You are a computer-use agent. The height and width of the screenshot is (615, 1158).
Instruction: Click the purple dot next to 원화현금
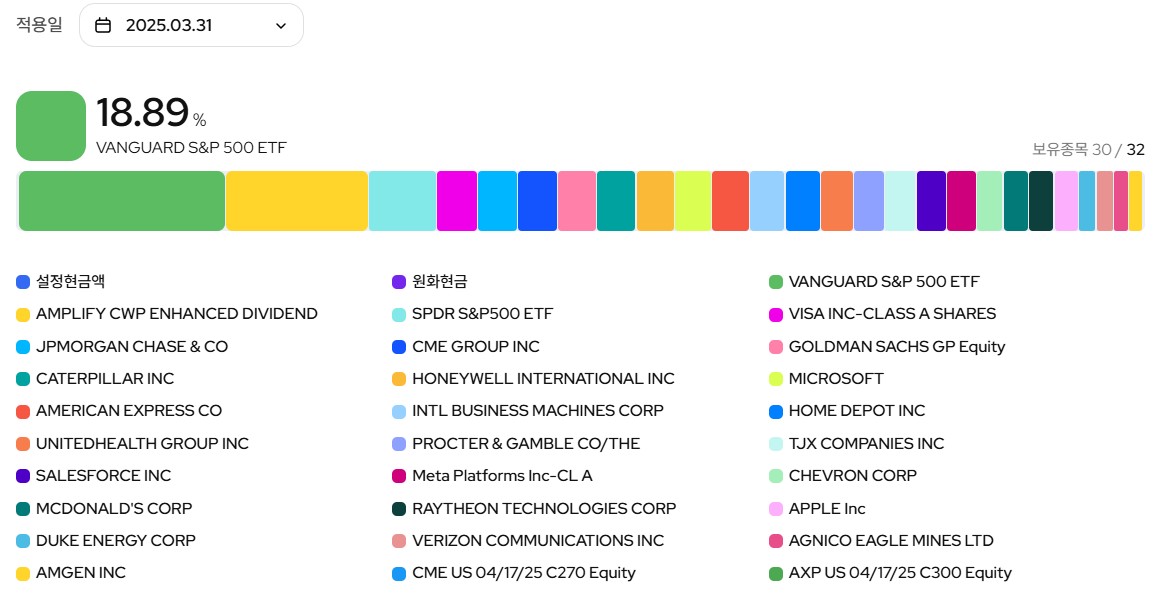coord(399,282)
